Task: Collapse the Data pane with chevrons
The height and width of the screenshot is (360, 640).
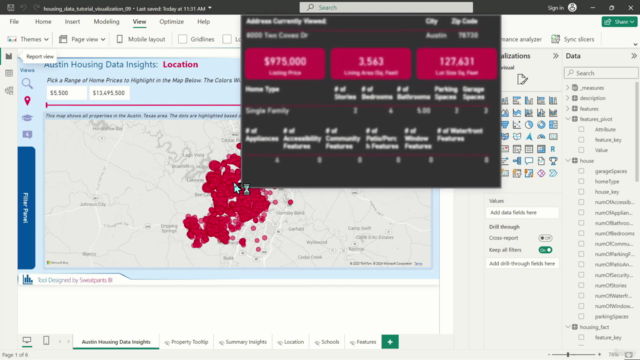Action: click(633, 56)
